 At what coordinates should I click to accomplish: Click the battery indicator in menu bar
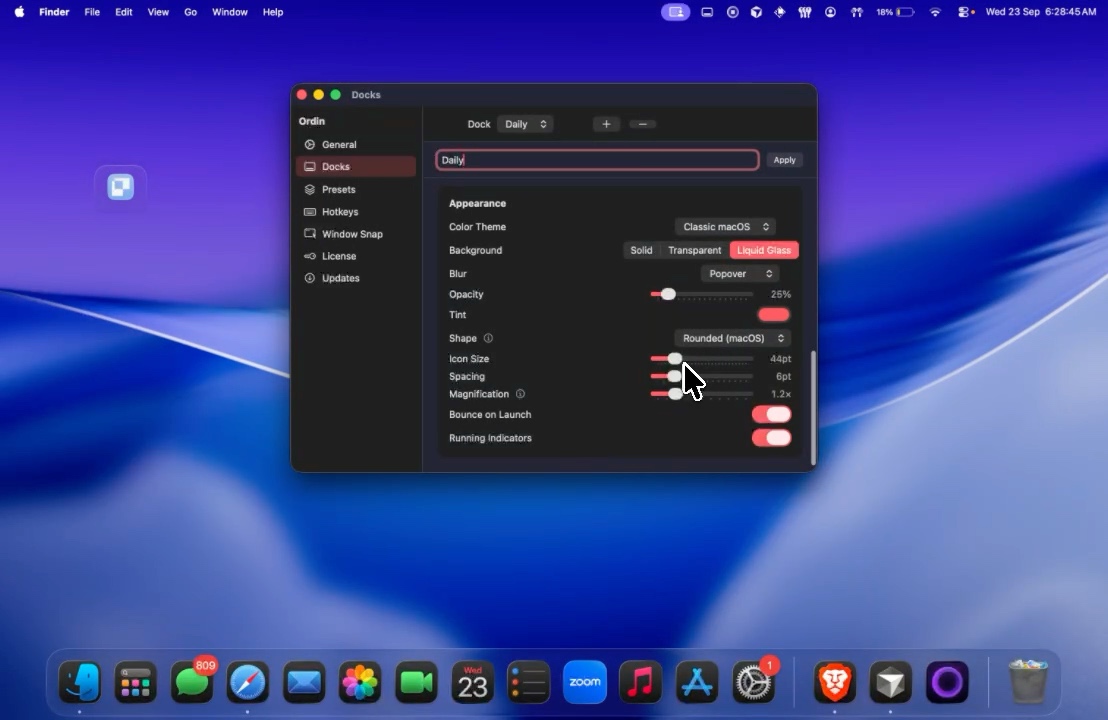(x=895, y=12)
